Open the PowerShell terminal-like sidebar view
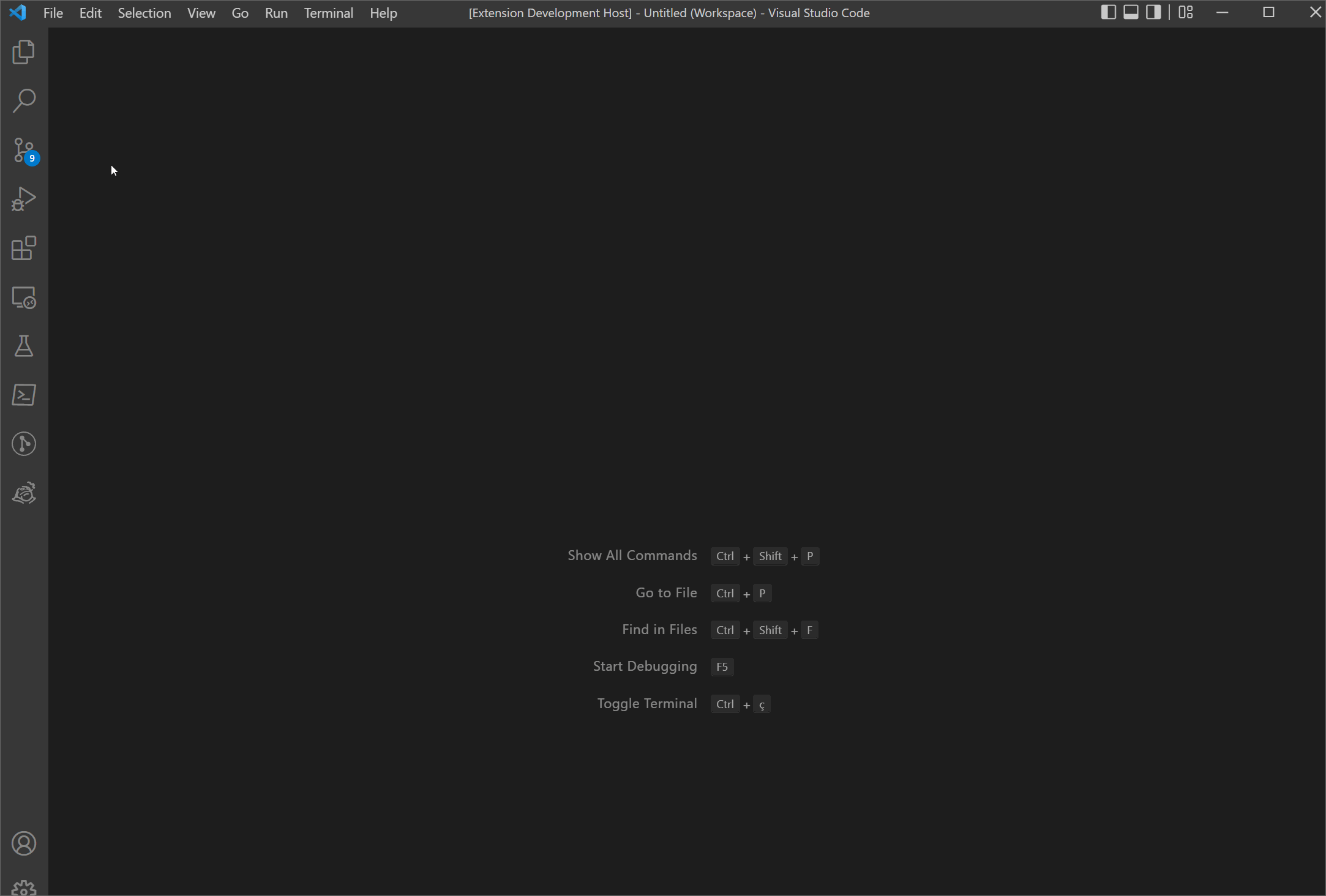Viewport: 1326px width, 896px height. click(x=24, y=395)
